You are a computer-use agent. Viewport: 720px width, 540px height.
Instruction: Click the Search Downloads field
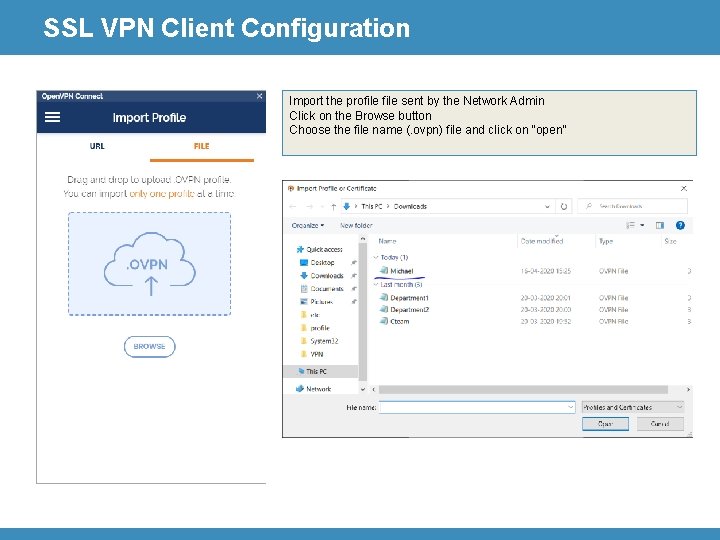632,206
